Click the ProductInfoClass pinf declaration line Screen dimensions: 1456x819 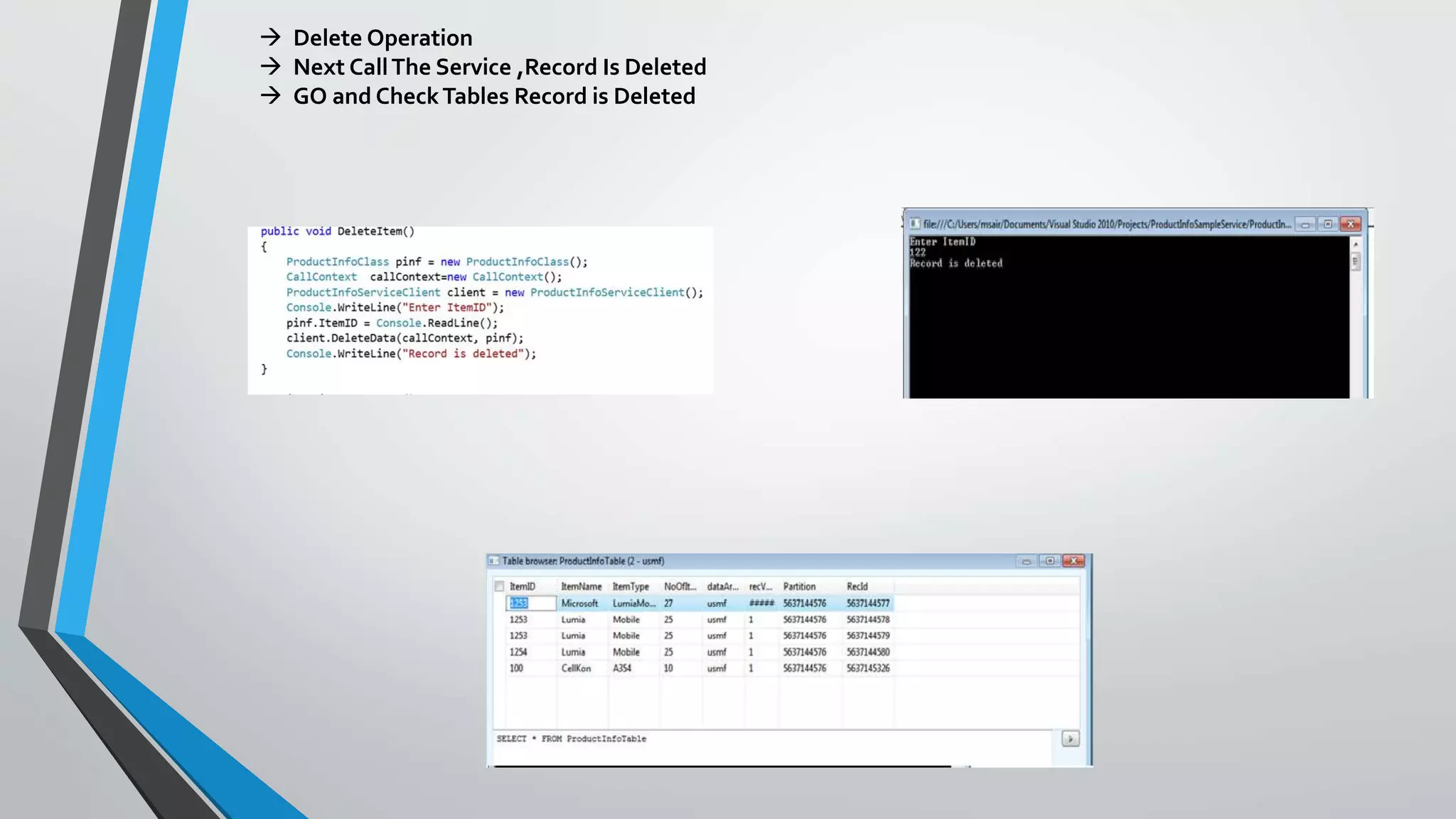437,262
